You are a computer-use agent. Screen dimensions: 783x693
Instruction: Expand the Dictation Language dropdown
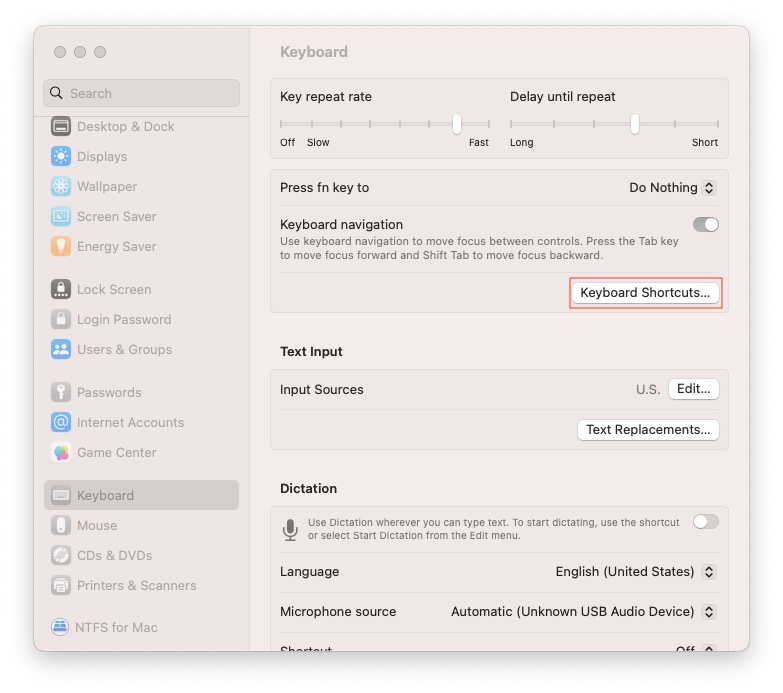click(636, 572)
